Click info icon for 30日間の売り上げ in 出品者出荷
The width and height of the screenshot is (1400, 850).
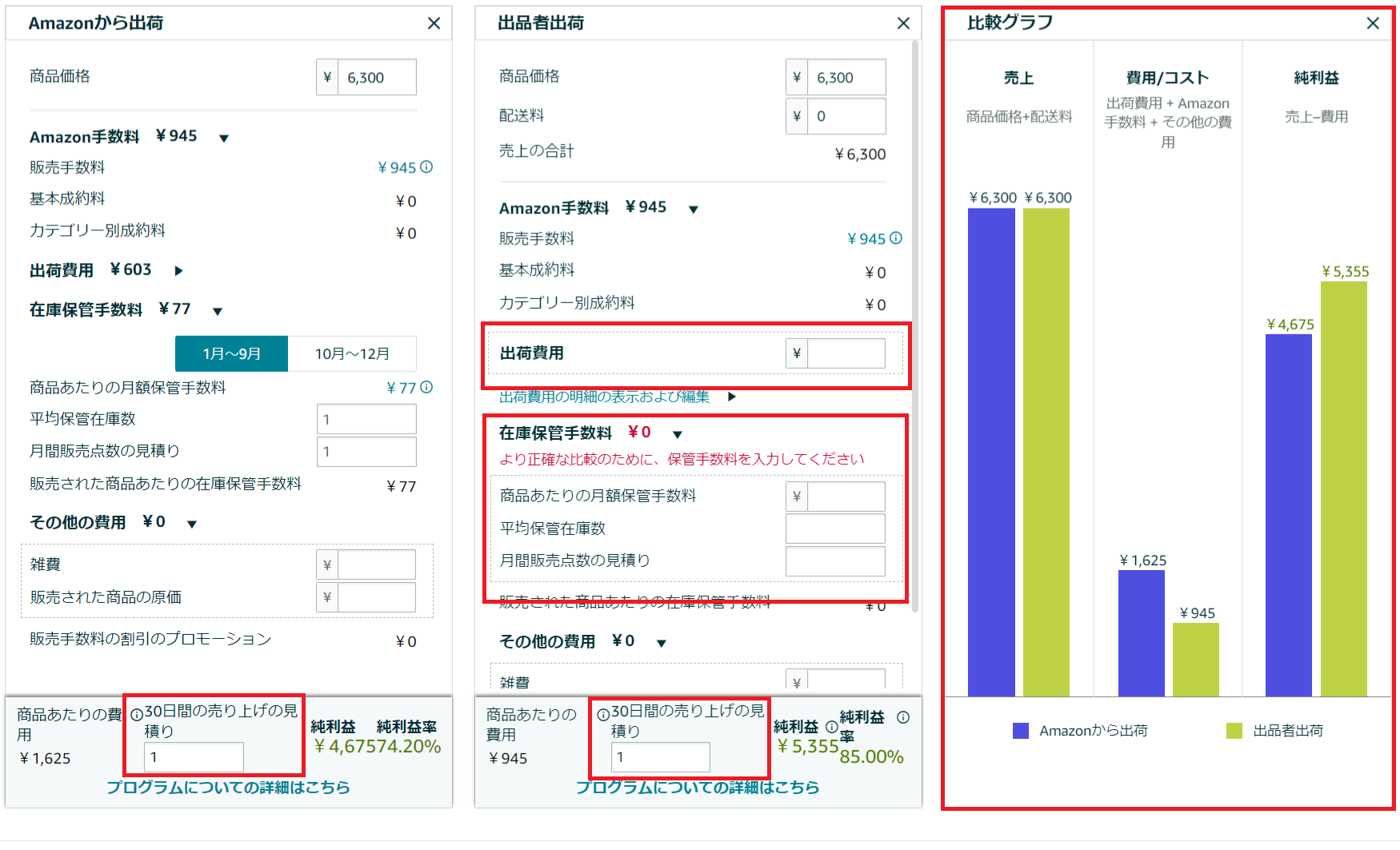pos(603,715)
